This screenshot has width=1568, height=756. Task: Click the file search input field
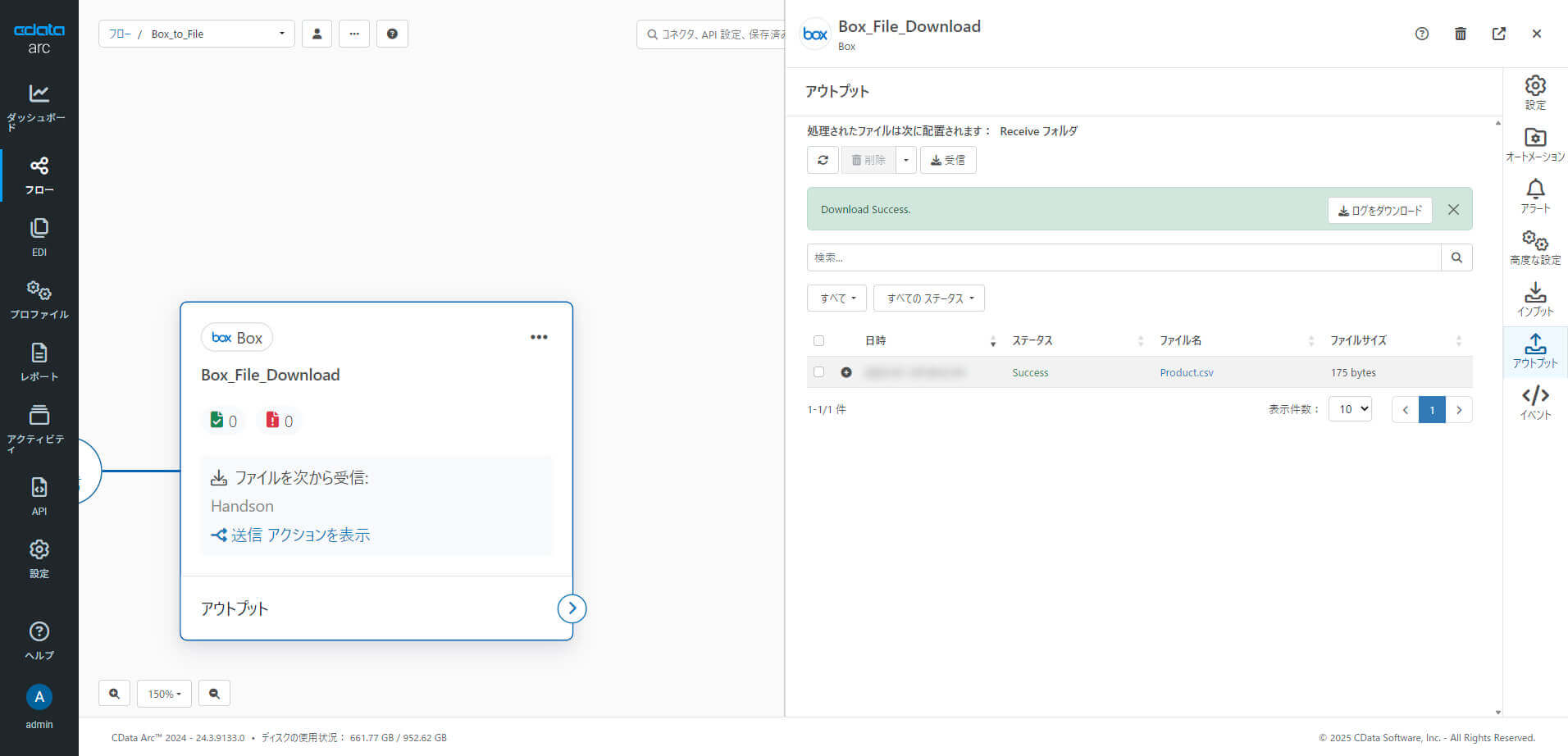click(x=1124, y=257)
